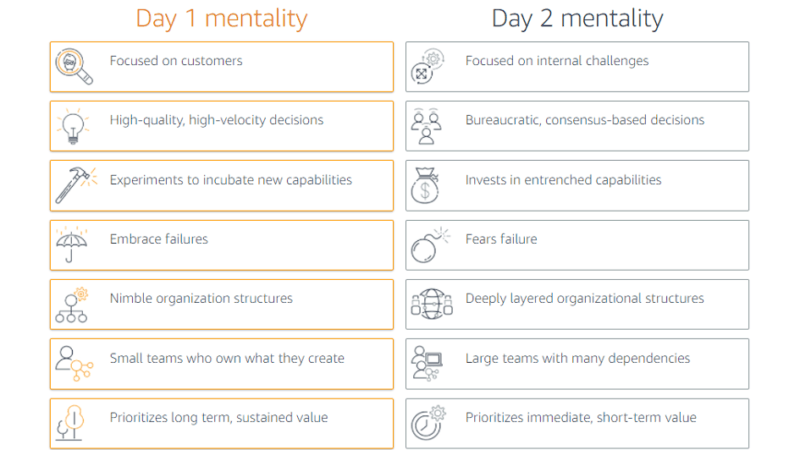
Task: Click Large teams with many dependencies text
Action: pos(578,358)
